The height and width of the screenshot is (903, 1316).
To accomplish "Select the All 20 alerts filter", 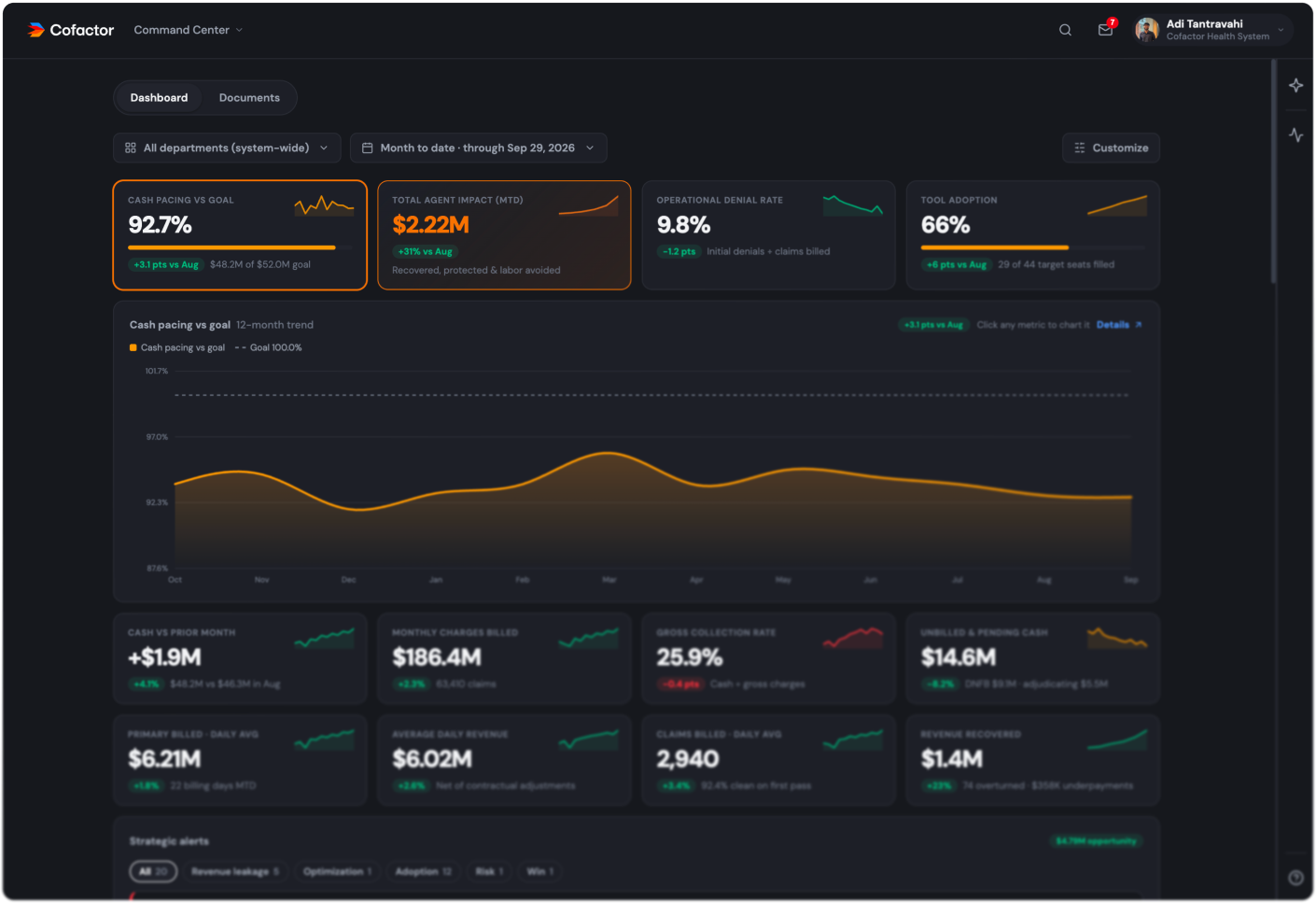I will coord(153,871).
